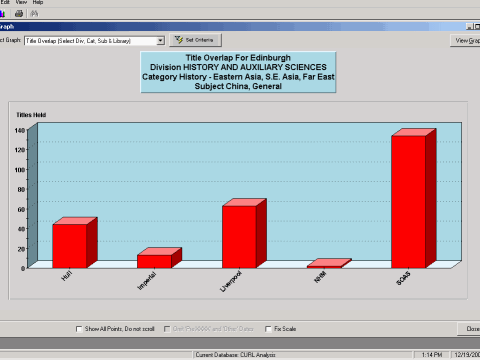Click the Close button at bottom right

469,329
